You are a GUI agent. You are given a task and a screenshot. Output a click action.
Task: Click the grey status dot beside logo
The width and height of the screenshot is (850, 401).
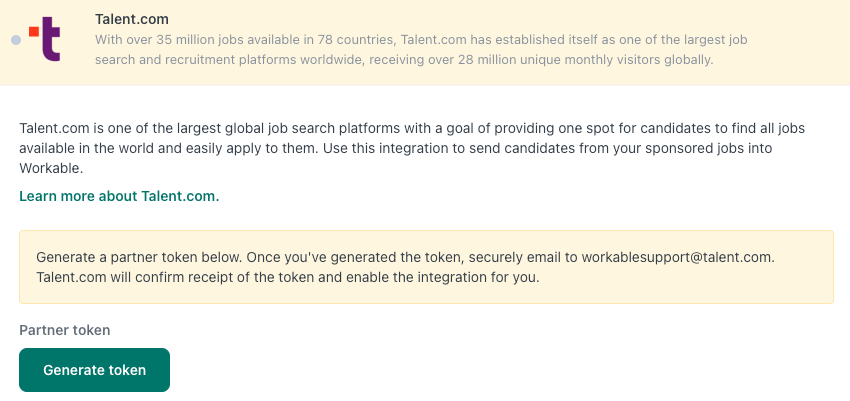(x=16, y=40)
